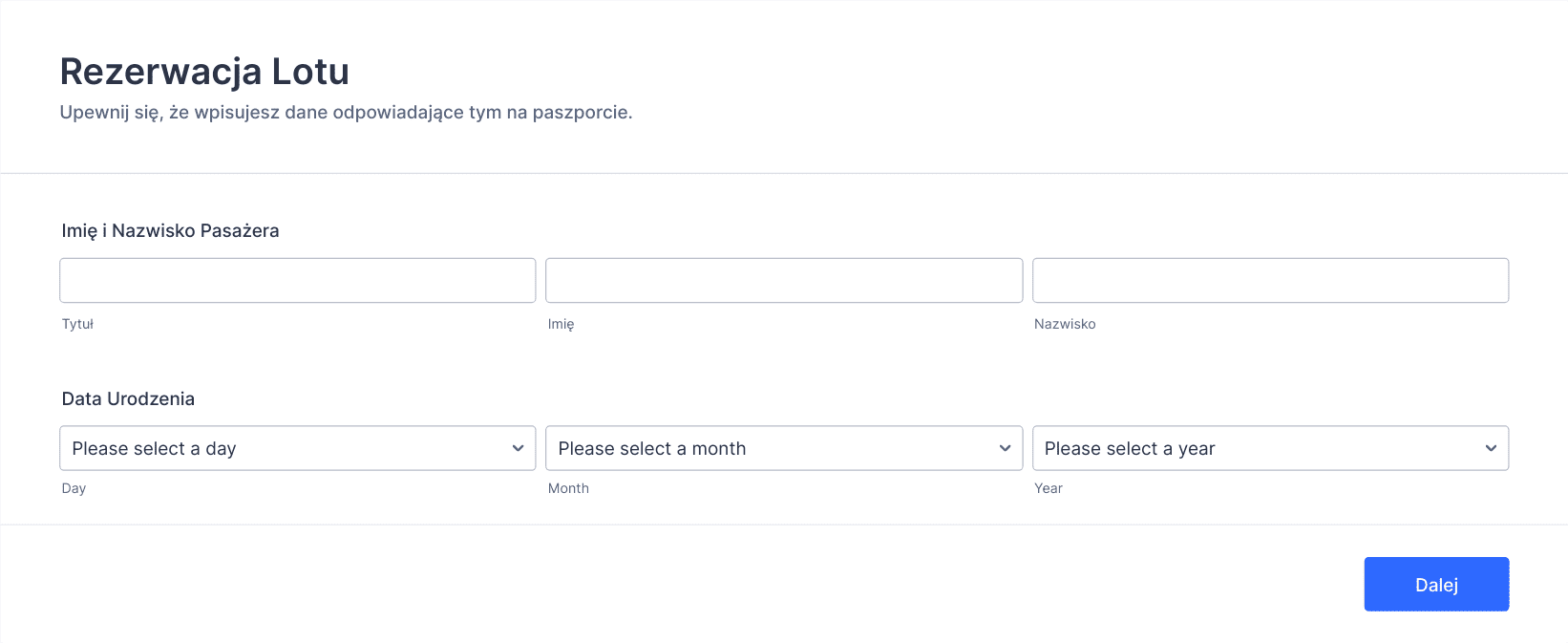Image resolution: width=1568 pixels, height=643 pixels.
Task: Click the 'Rezerwacja Lotu' heading
Action: pos(204,72)
